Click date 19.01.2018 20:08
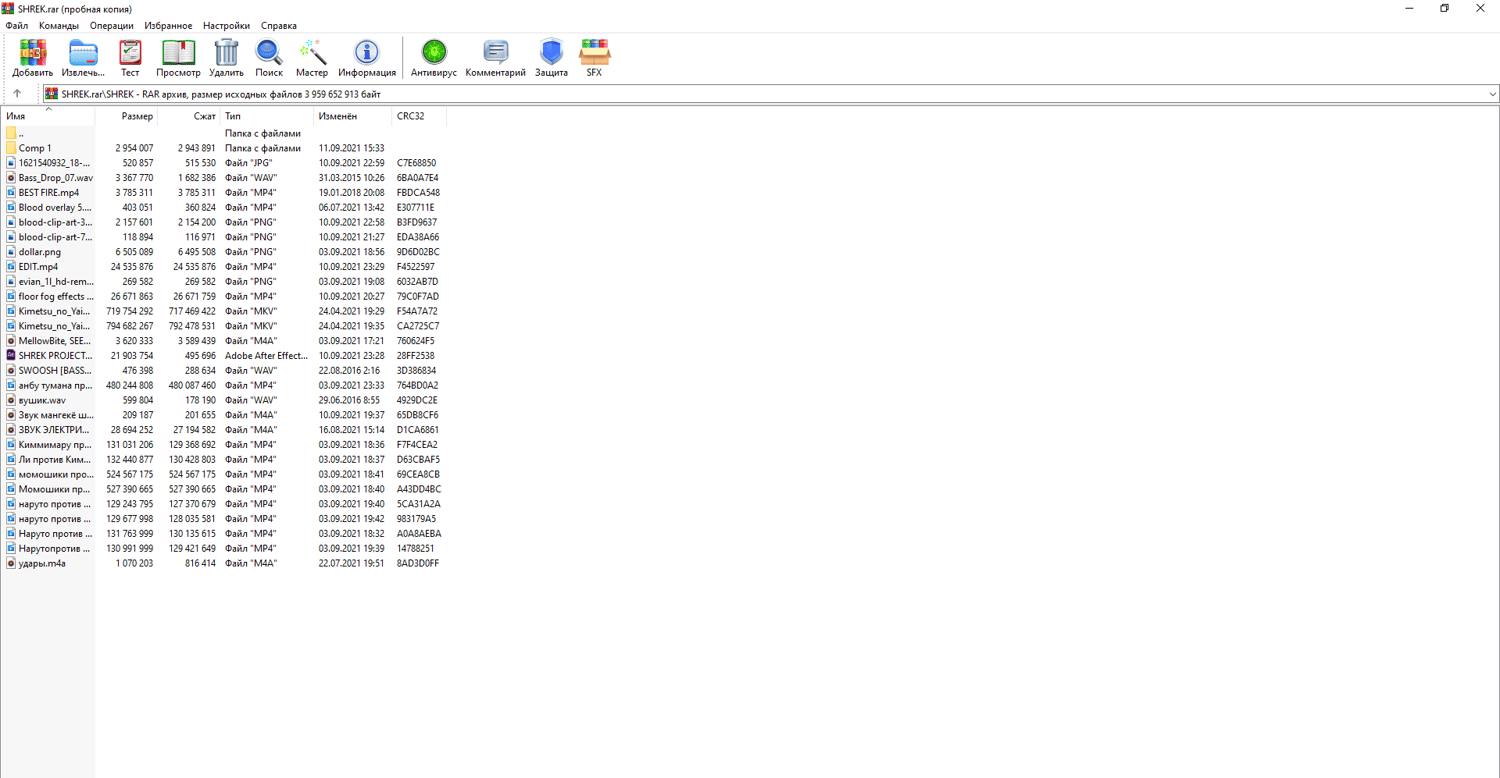1500x778 pixels. pyautogui.click(x=351, y=192)
